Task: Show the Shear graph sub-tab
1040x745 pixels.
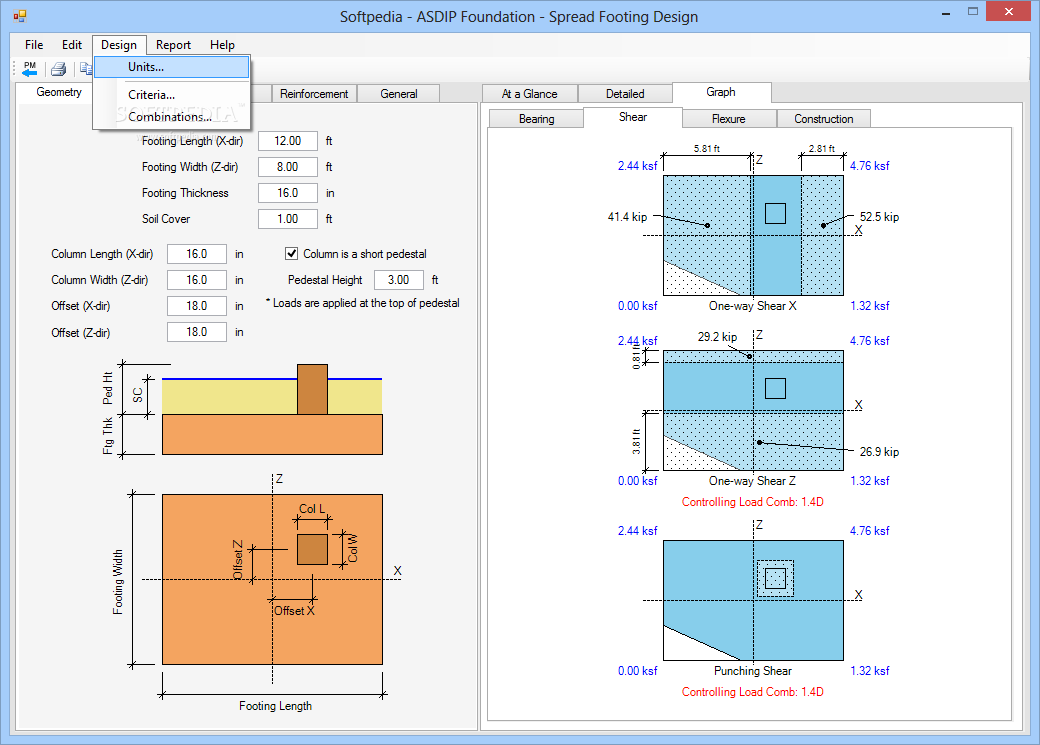Action: click(633, 117)
